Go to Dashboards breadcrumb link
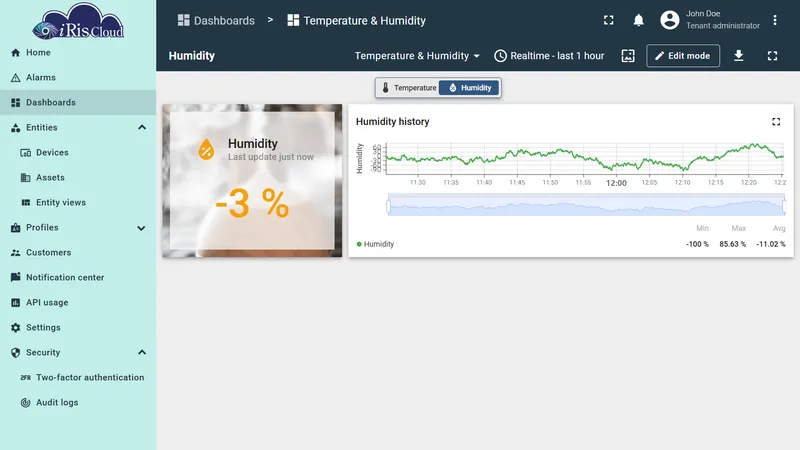The height and width of the screenshot is (450, 800). click(216, 20)
